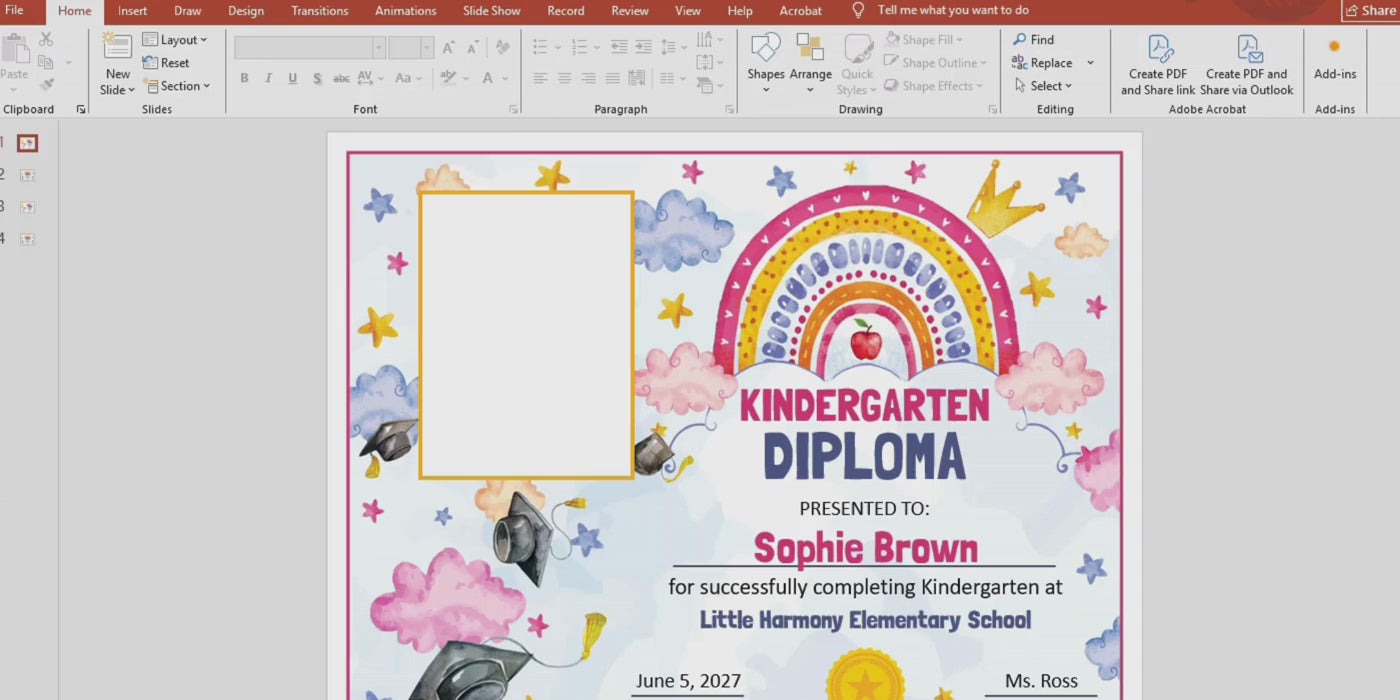This screenshot has width=1400, height=700.
Task: Click Create PDF and Share via Outlook
Action: click(1247, 50)
